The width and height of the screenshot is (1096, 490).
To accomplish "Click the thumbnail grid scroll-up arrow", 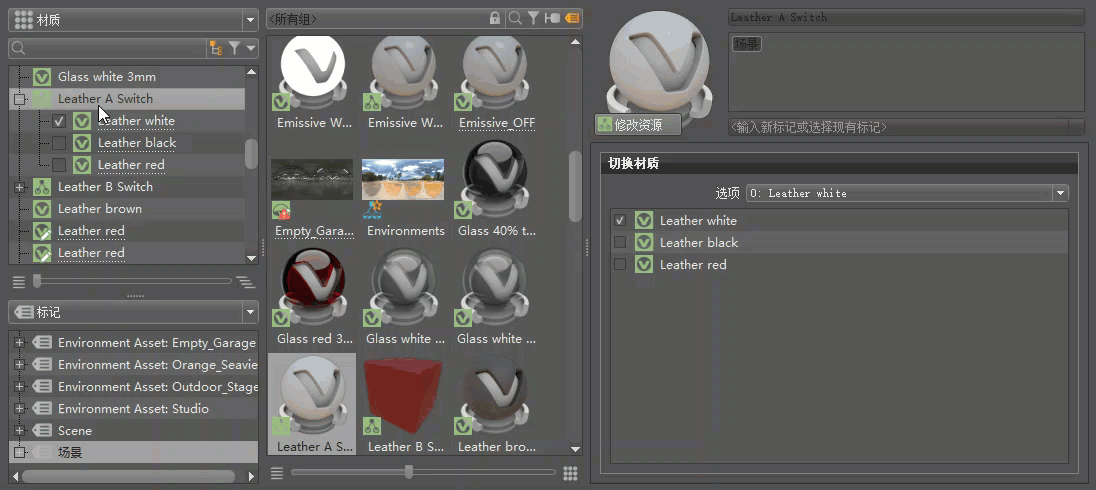I will [x=575, y=42].
